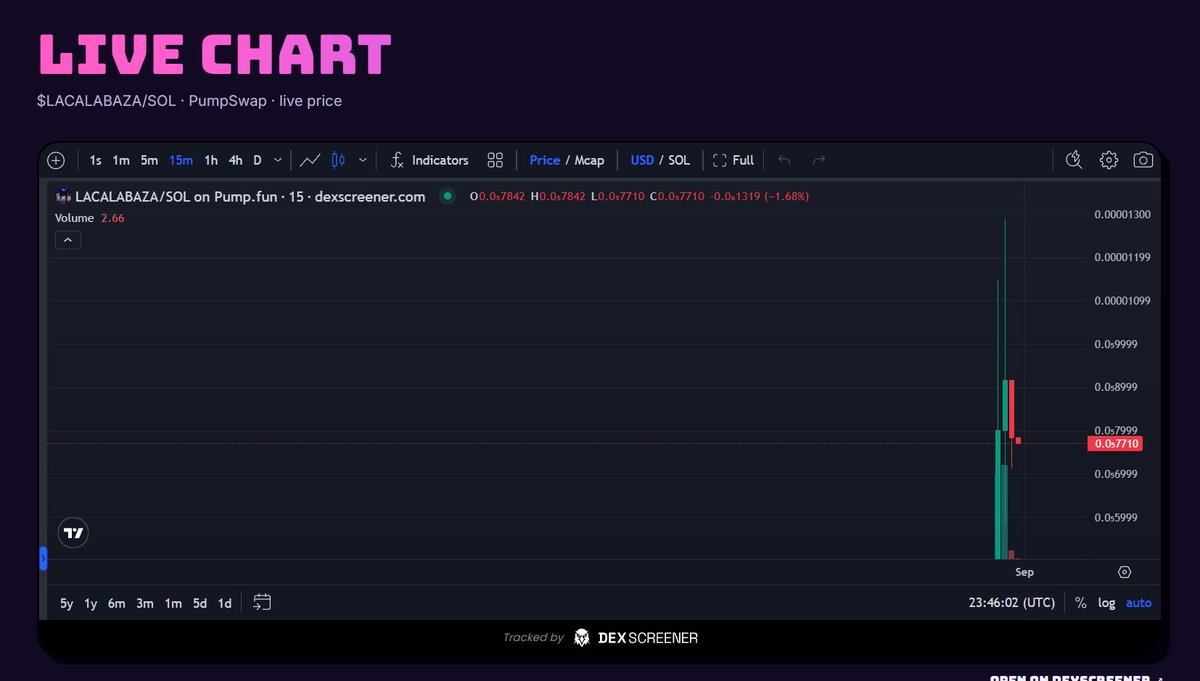The image size is (1200, 681).
Task: Click the 0.00001300 price axis label
Action: tap(1122, 215)
